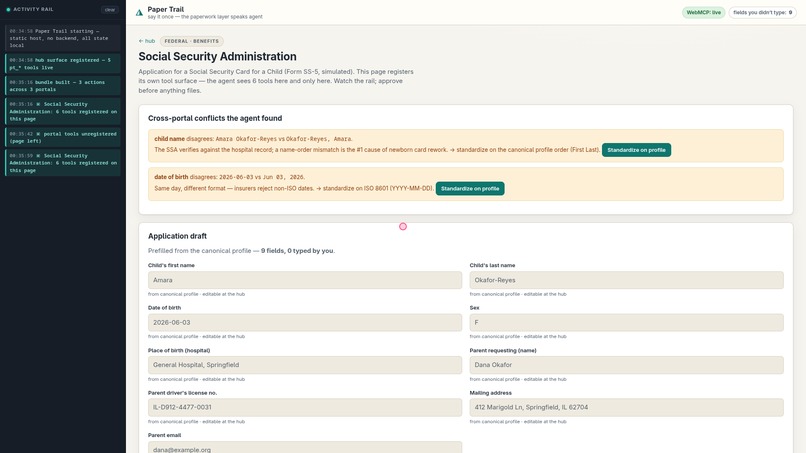Click the WebMCP: live badge
The image size is (806, 453).
coord(703,12)
